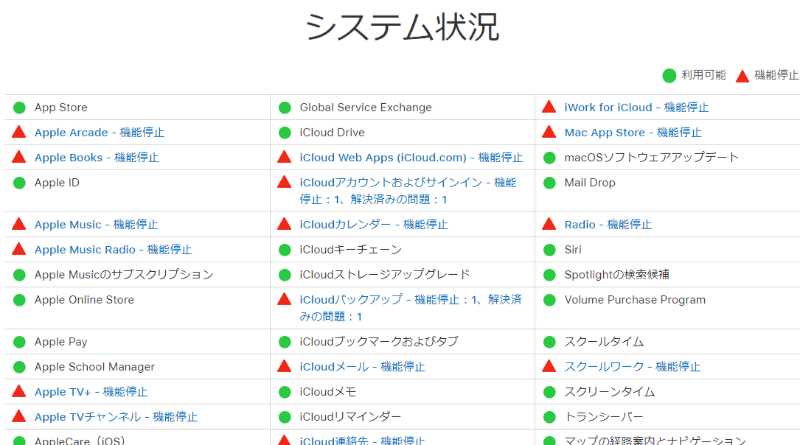The width and height of the screenshot is (800, 445).
Task: Click the red triangle beside iCloudアカウントおよびサインイン
Action: click(x=284, y=182)
